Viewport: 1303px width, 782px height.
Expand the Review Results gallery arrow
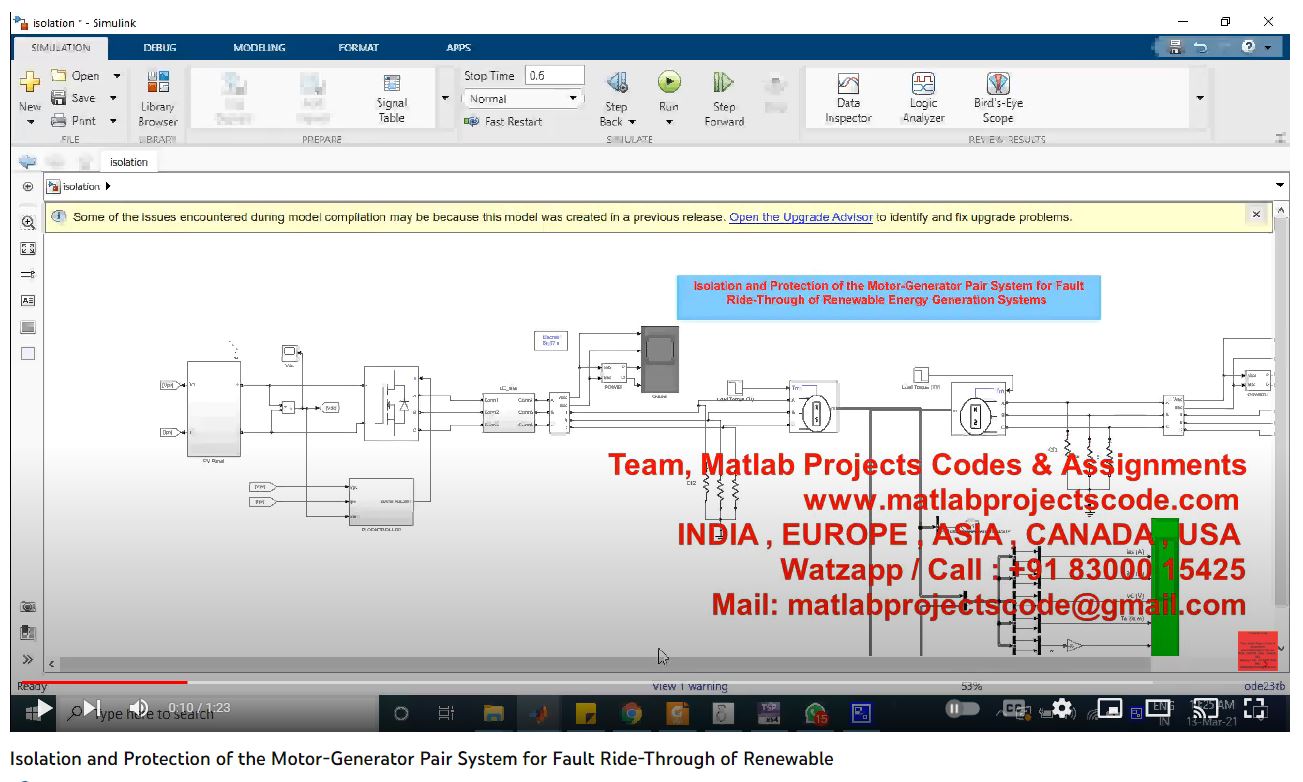coord(1200,98)
